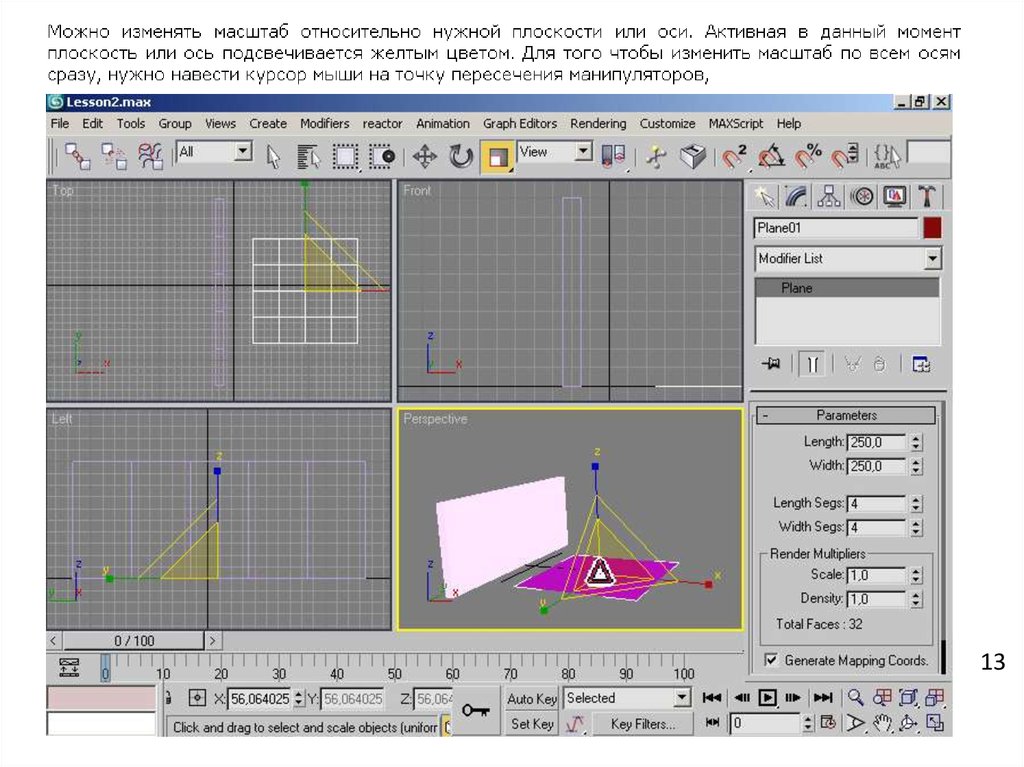Open the Rendering menu
The image size is (1024, 767).
597,124
